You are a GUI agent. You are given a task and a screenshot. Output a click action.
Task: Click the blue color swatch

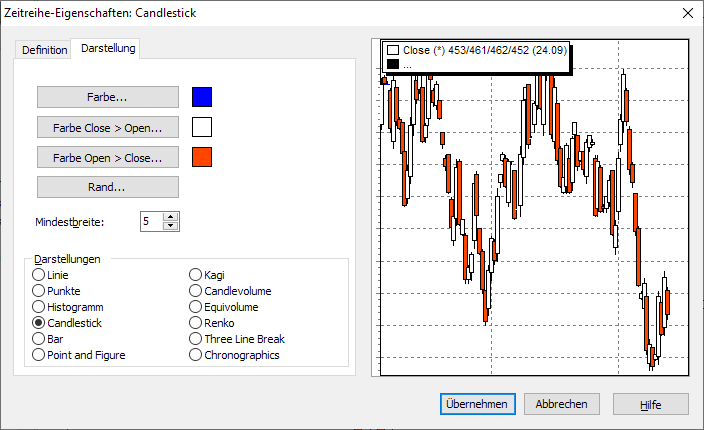click(x=202, y=97)
